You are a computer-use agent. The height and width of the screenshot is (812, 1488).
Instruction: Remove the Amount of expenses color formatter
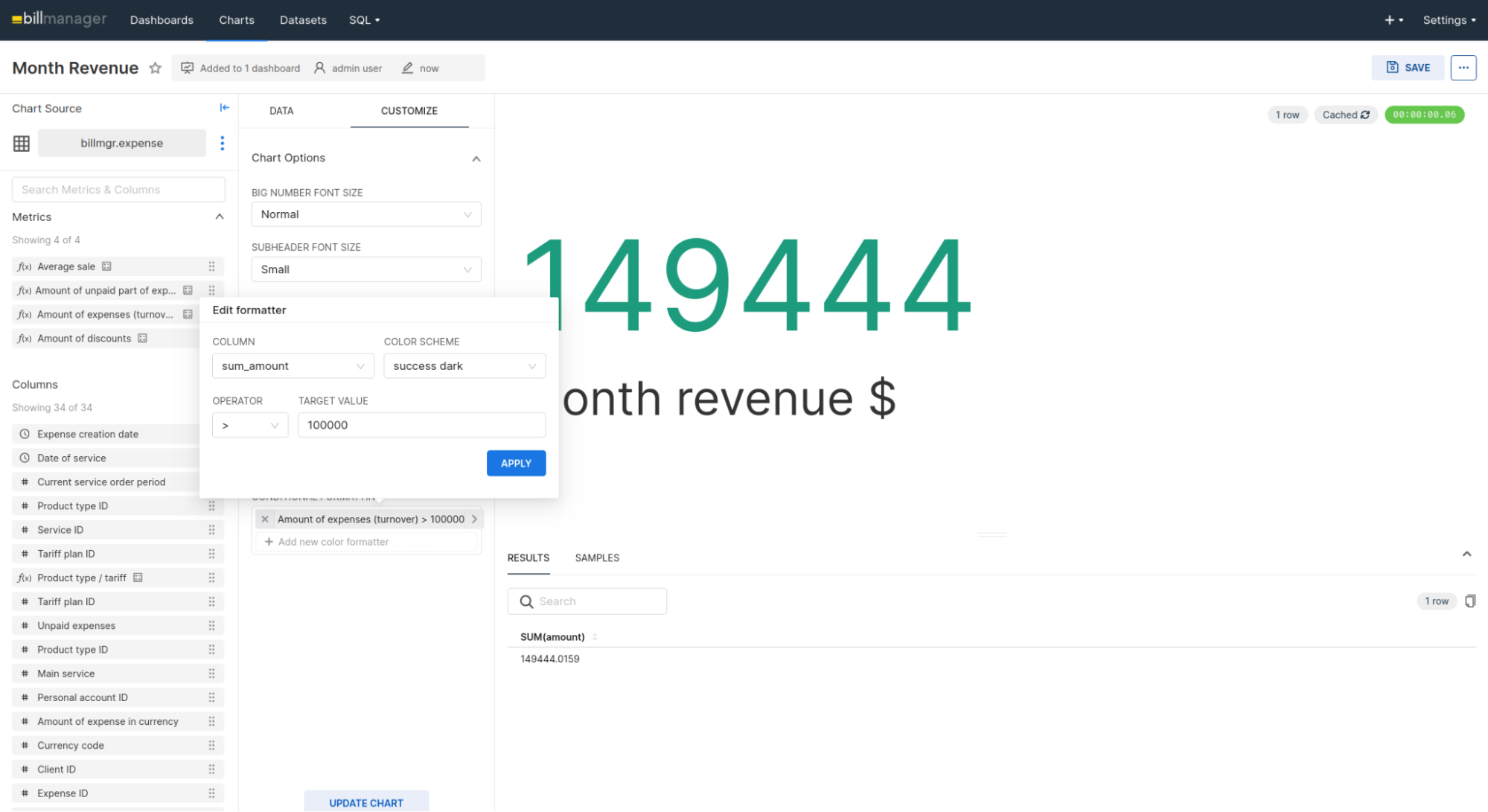coord(265,520)
